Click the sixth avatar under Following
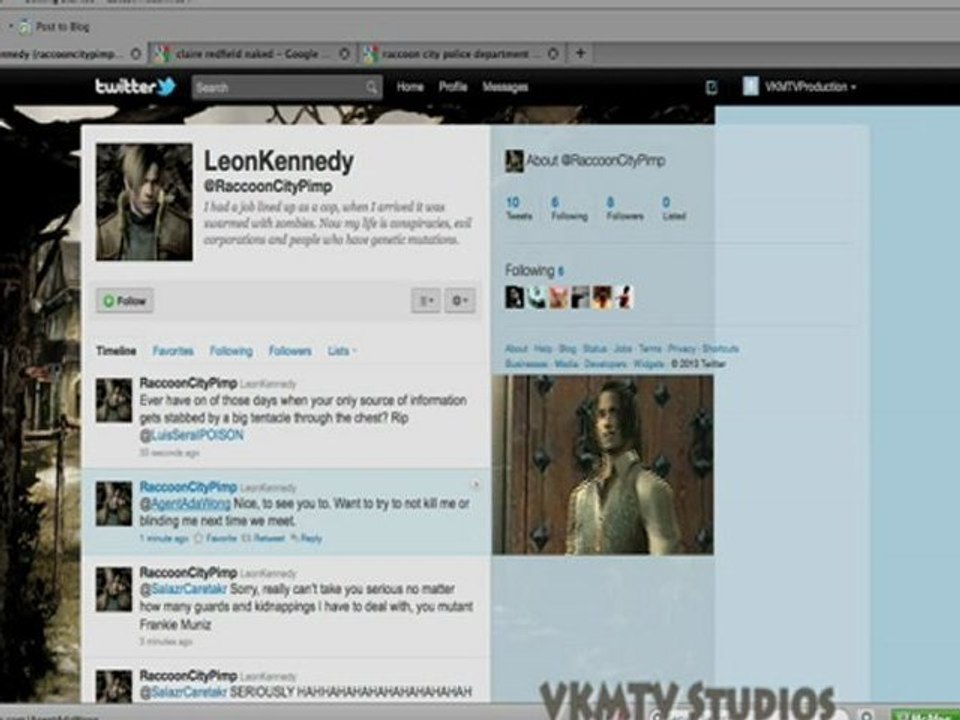The height and width of the screenshot is (720, 960). [x=624, y=297]
